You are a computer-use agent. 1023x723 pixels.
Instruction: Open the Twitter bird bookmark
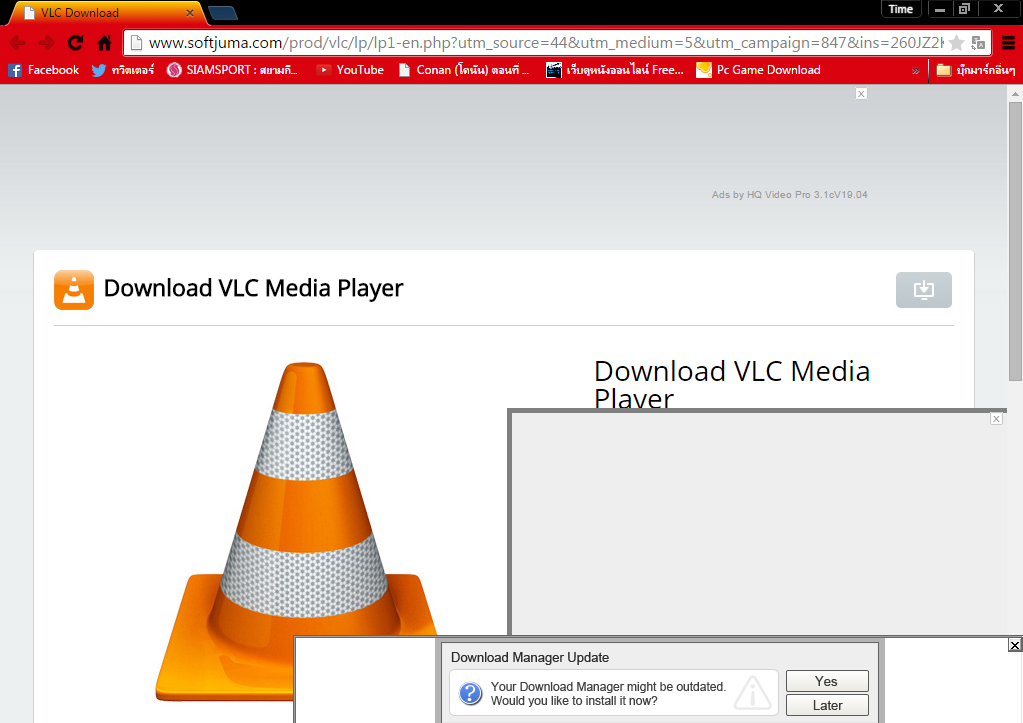pos(123,70)
